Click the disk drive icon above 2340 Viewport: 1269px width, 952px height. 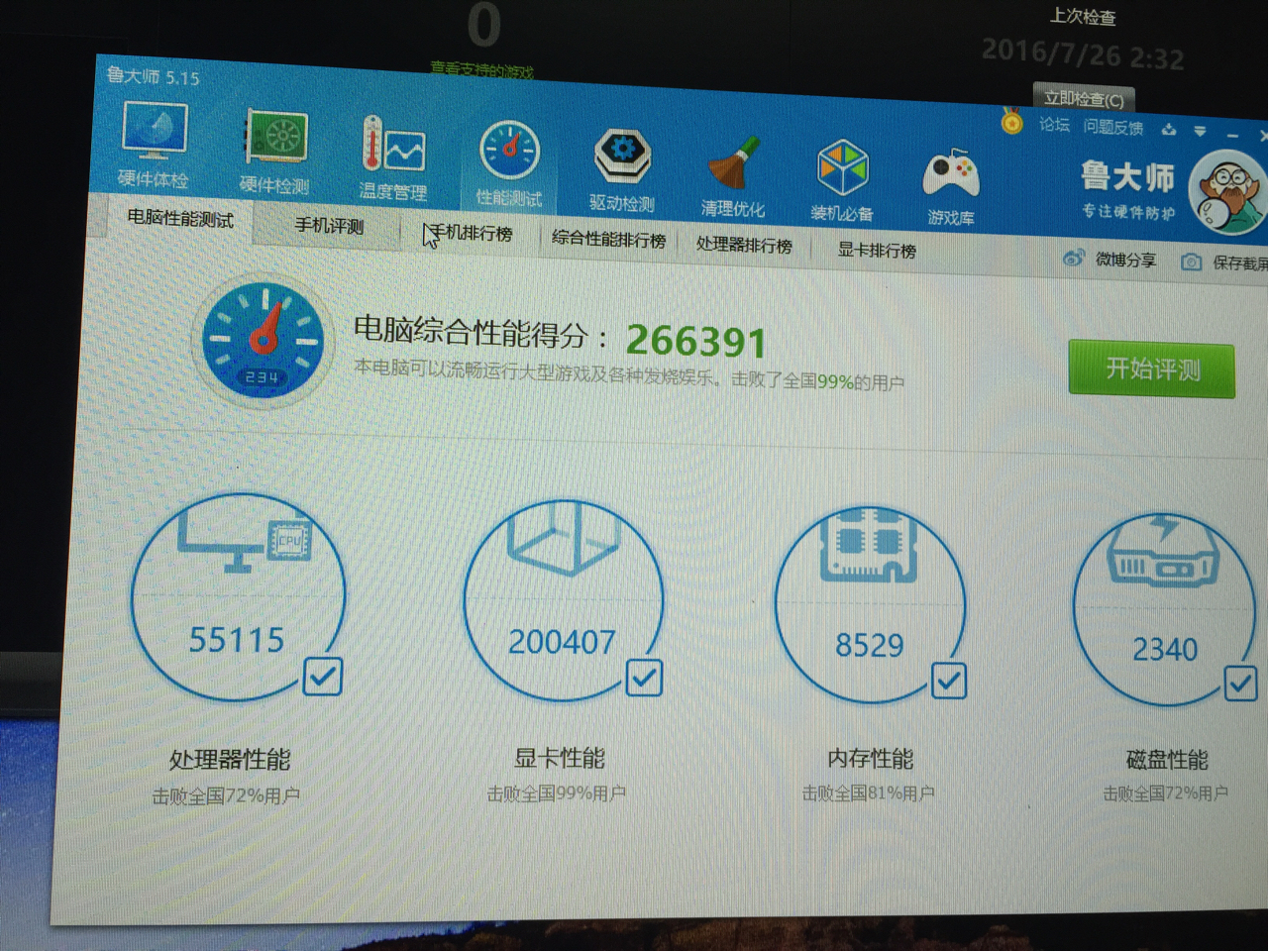tap(1162, 550)
